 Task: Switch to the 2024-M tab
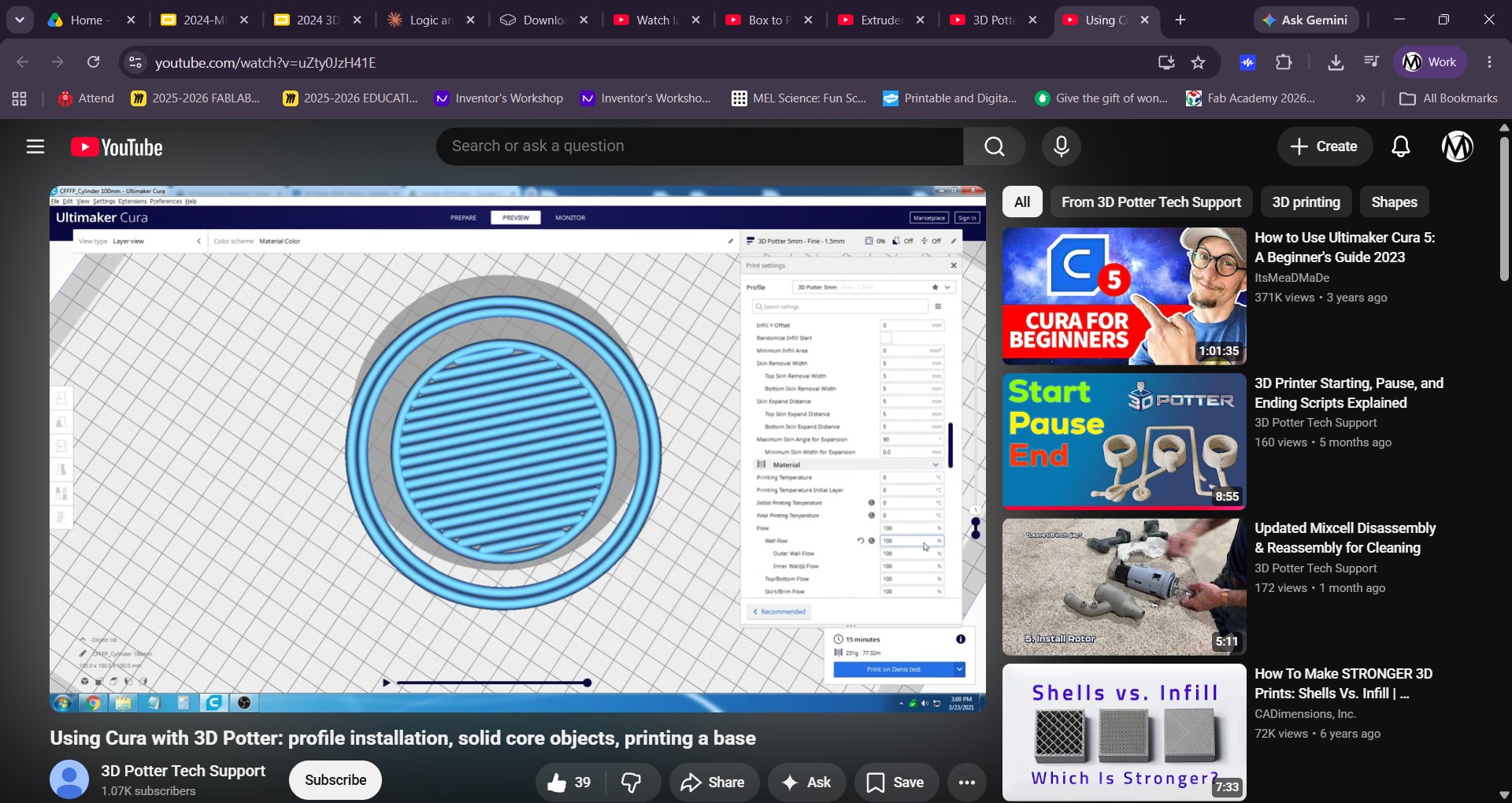(x=204, y=20)
